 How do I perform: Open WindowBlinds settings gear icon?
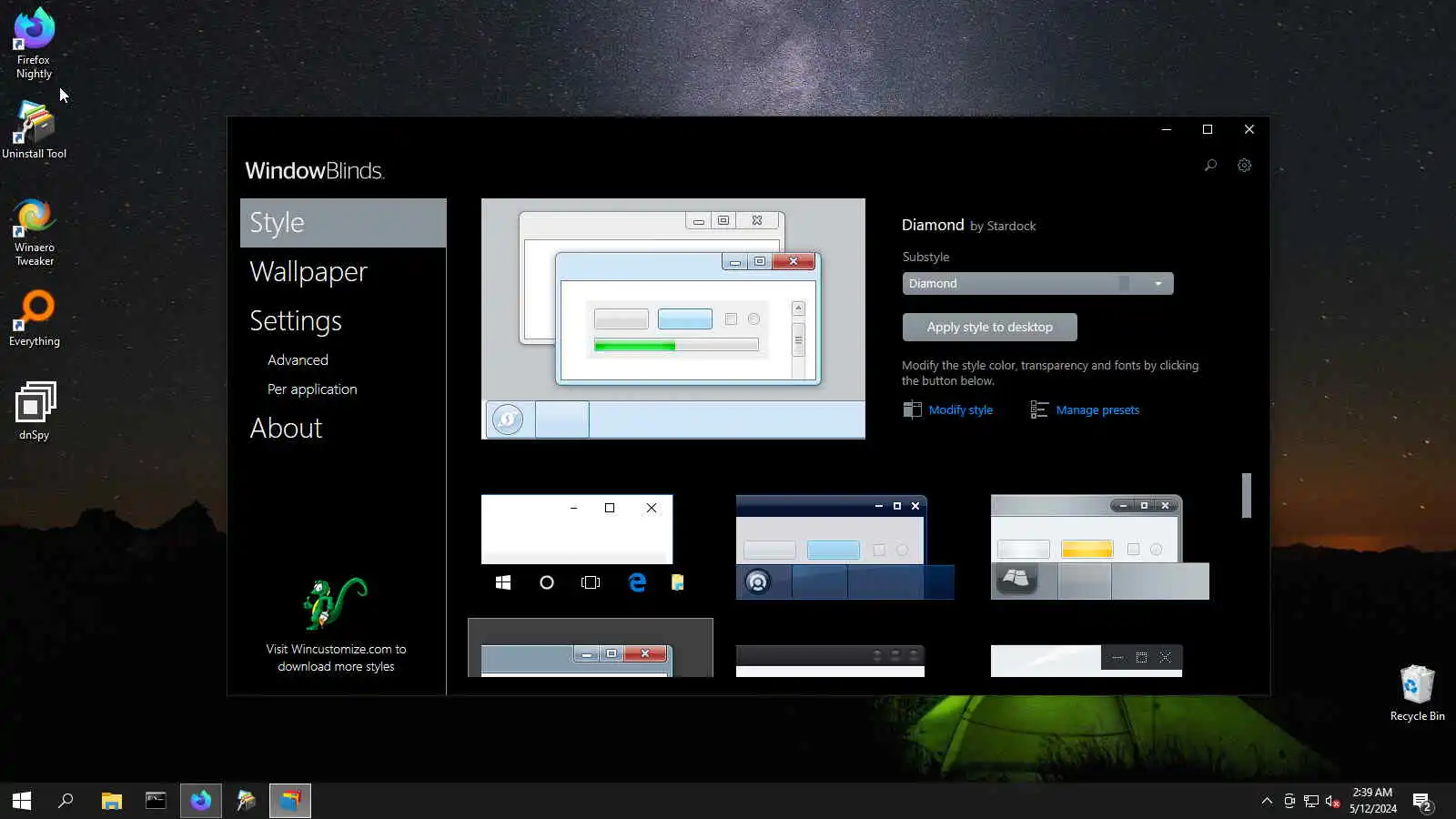pyautogui.click(x=1244, y=166)
